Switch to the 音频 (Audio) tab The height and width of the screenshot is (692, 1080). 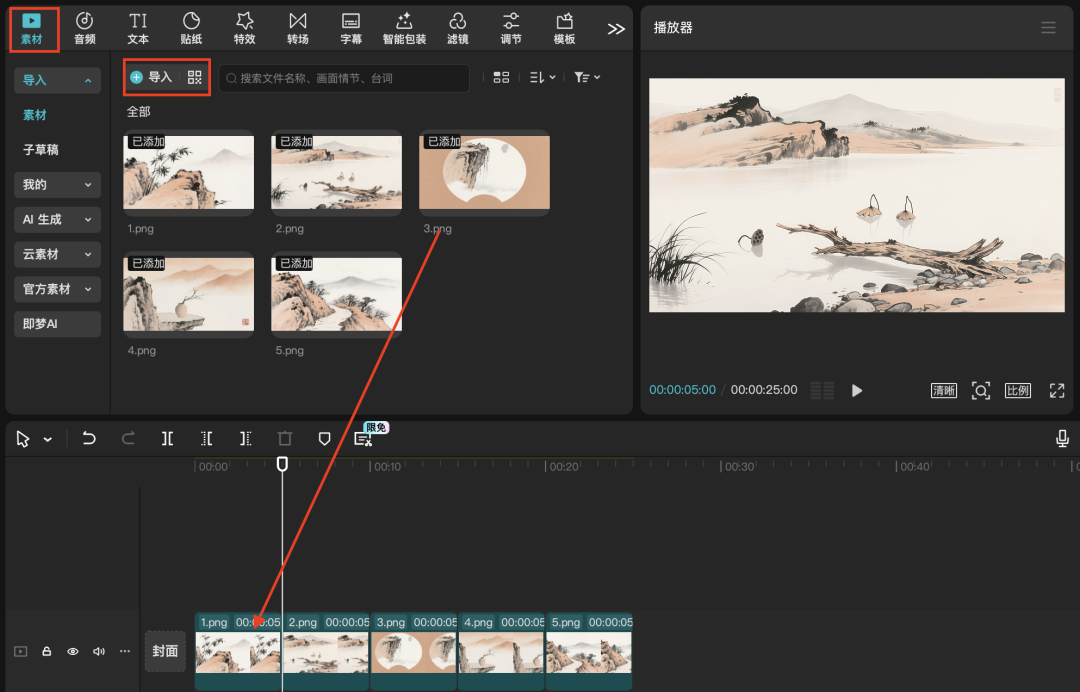coord(85,28)
